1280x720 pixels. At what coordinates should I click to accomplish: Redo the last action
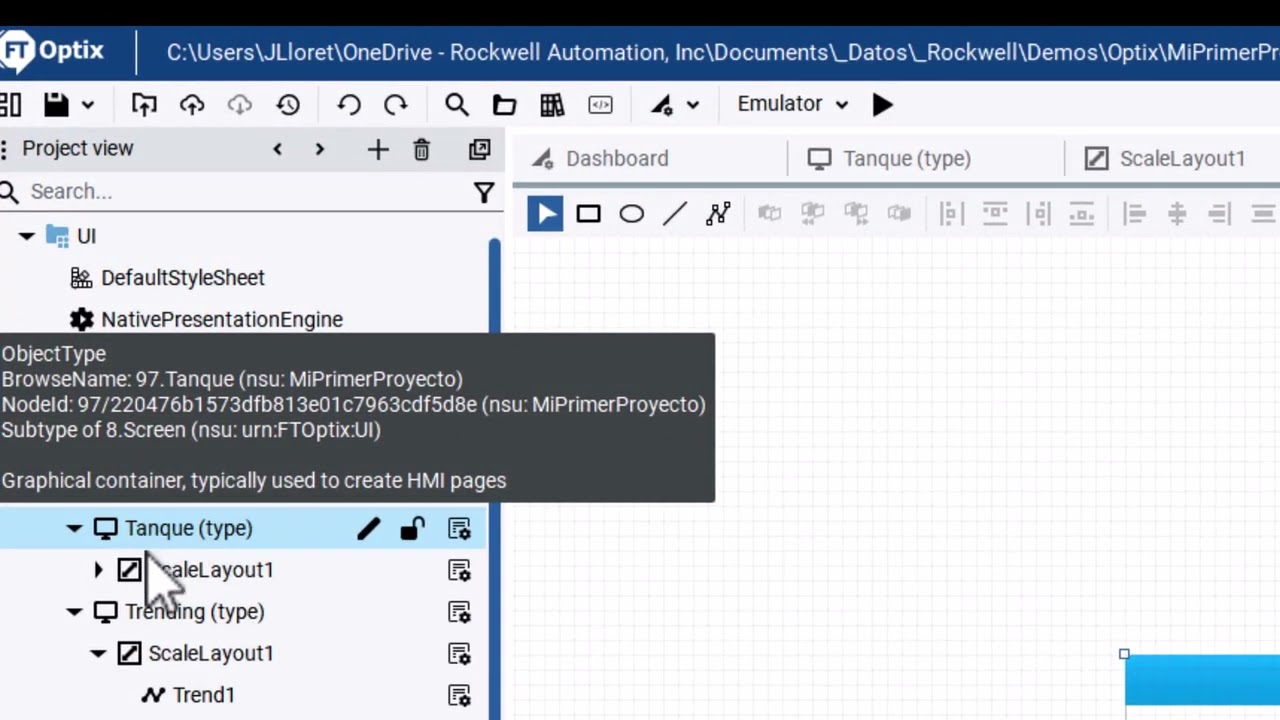click(x=396, y=104)
